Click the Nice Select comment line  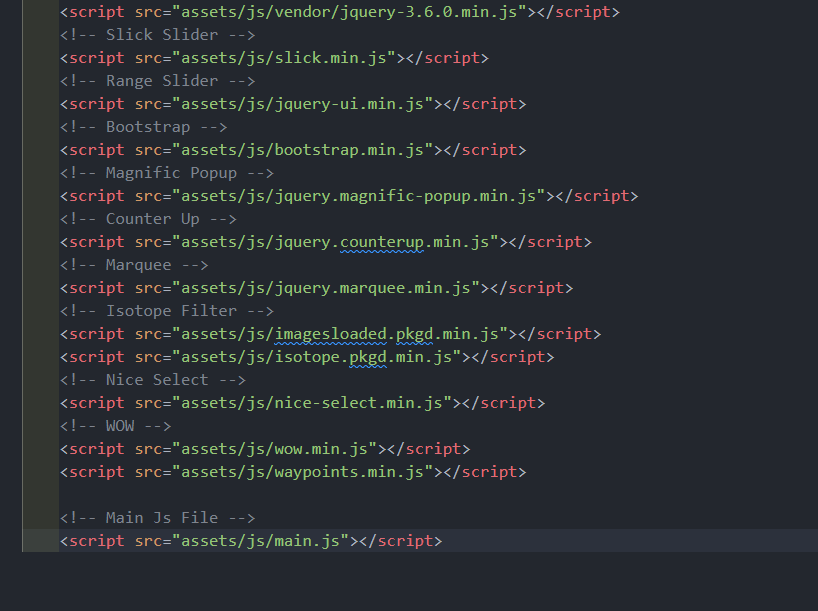[x=153, y=379]
